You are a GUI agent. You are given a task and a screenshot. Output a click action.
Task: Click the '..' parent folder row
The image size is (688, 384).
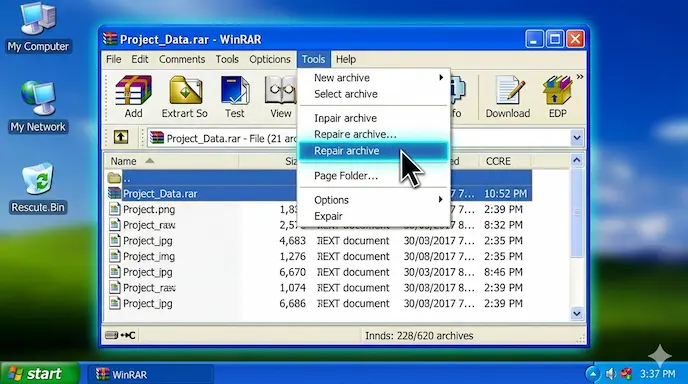[319, 178]
